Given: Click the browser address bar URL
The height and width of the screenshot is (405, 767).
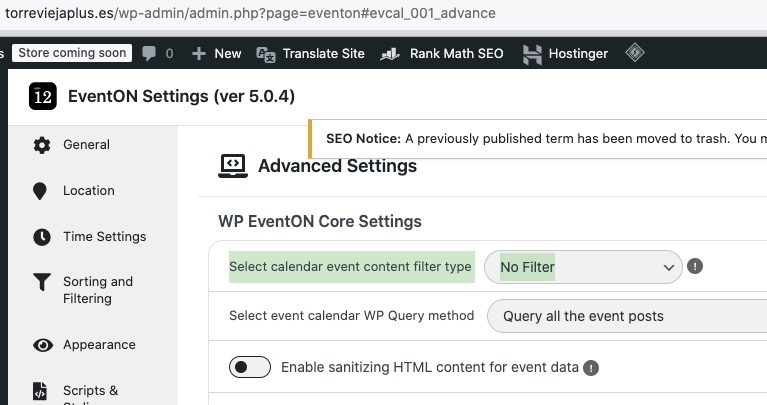Looking at the screenshot, I should tap(250, 13).
